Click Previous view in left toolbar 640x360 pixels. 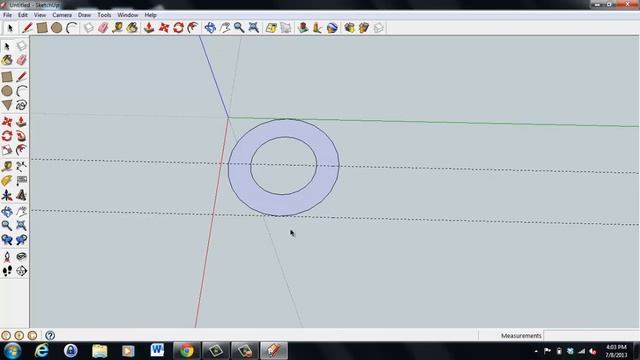click(x=7, y=240)
